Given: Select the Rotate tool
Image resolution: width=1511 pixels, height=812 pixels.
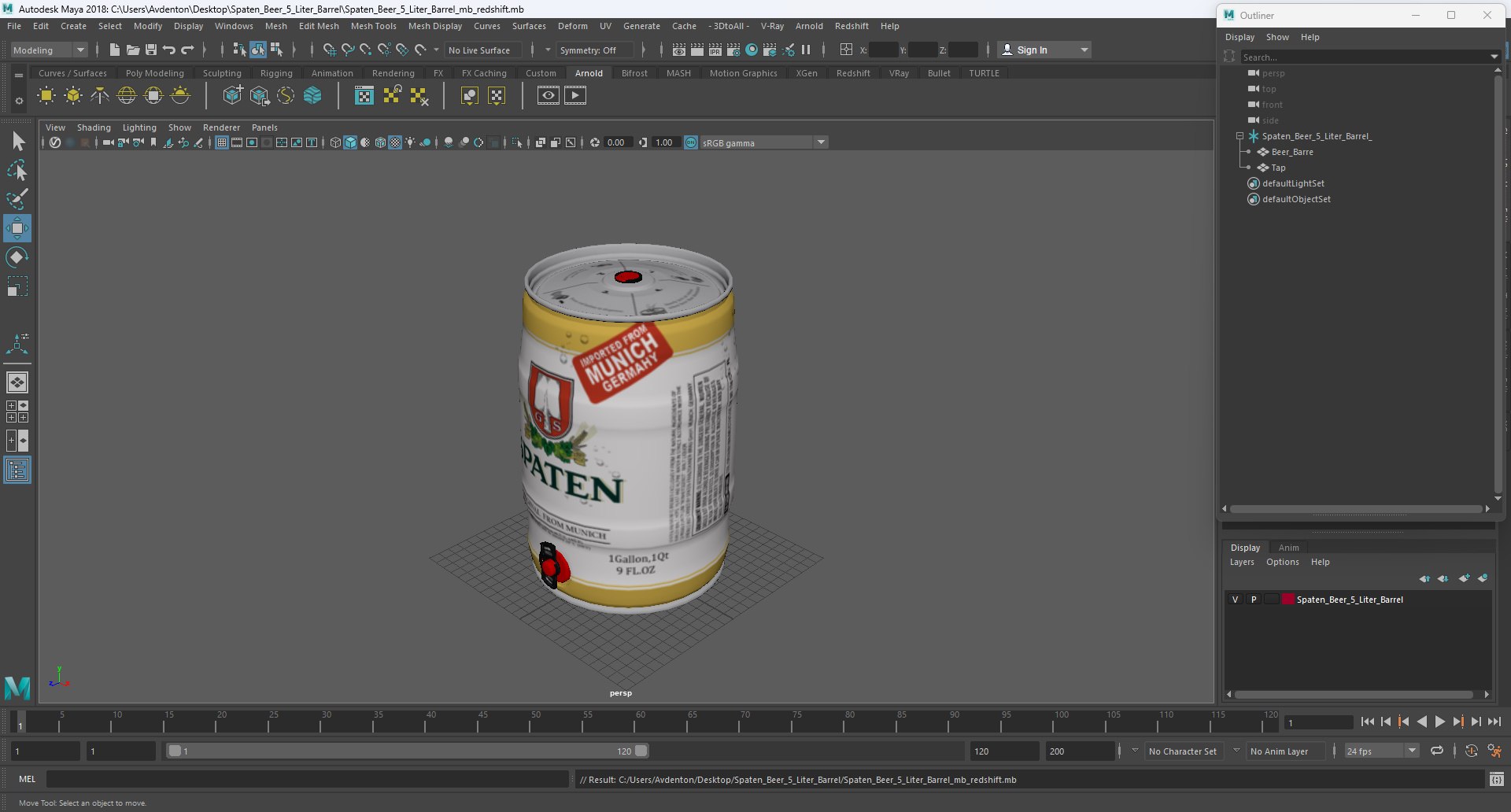Looking at the screenshot, I should (17, 257).
